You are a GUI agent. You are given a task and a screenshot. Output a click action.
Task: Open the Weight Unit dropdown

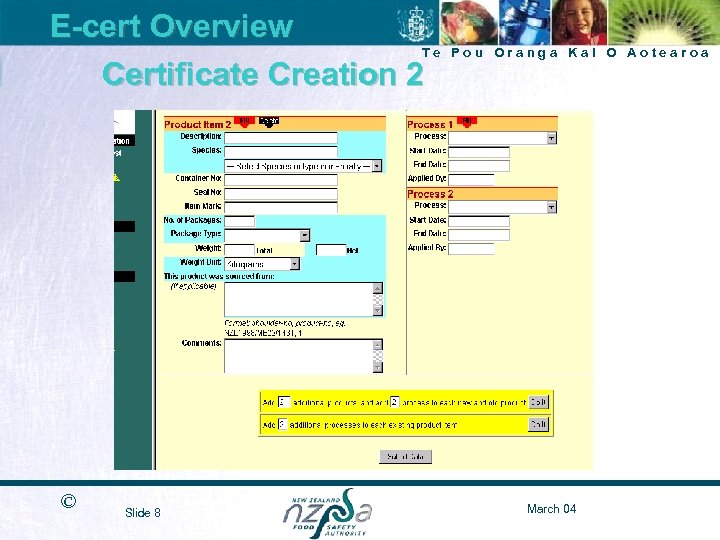click(x=295, y=264)
